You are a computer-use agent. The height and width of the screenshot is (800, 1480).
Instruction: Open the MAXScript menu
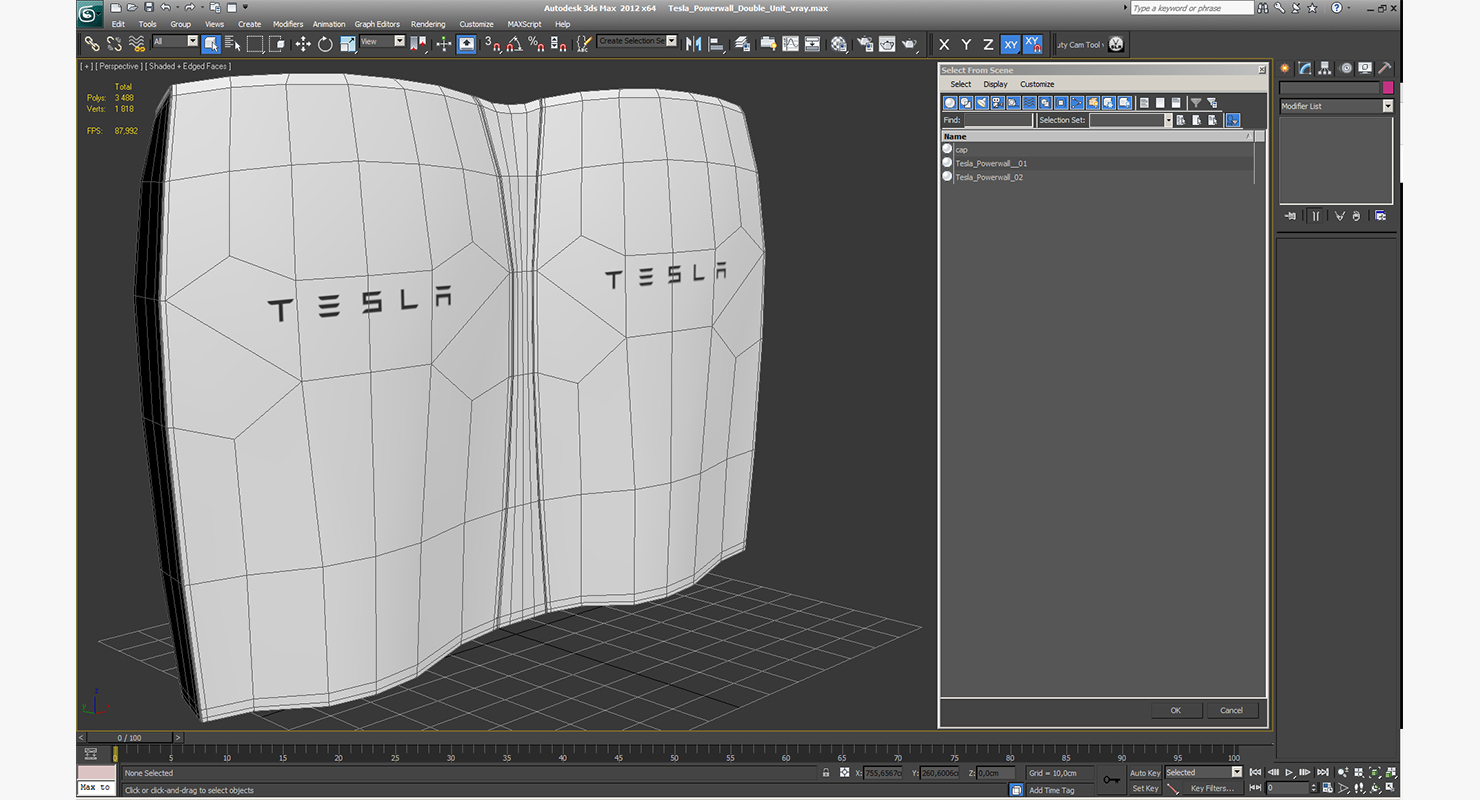[524, 24]
